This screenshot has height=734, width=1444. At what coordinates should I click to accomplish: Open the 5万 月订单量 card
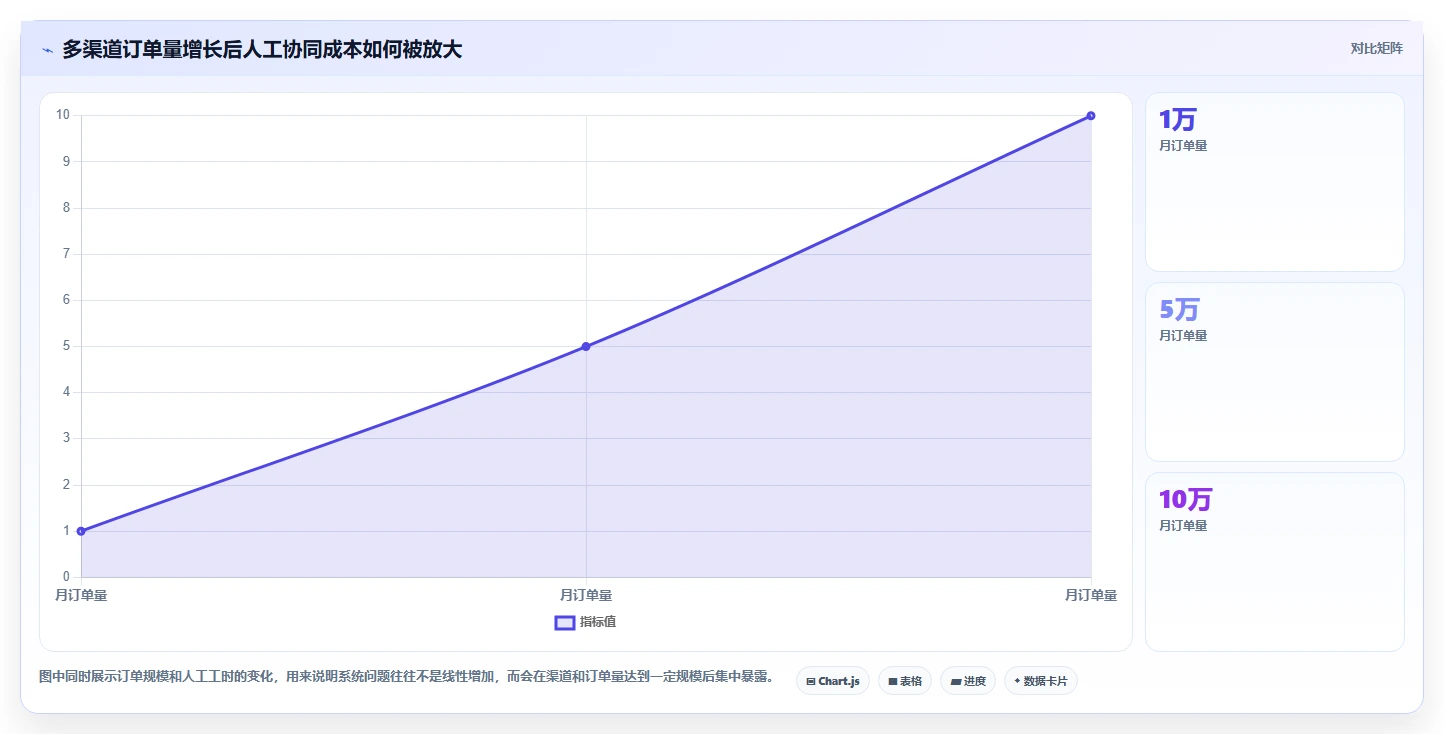click(1275, 372)
